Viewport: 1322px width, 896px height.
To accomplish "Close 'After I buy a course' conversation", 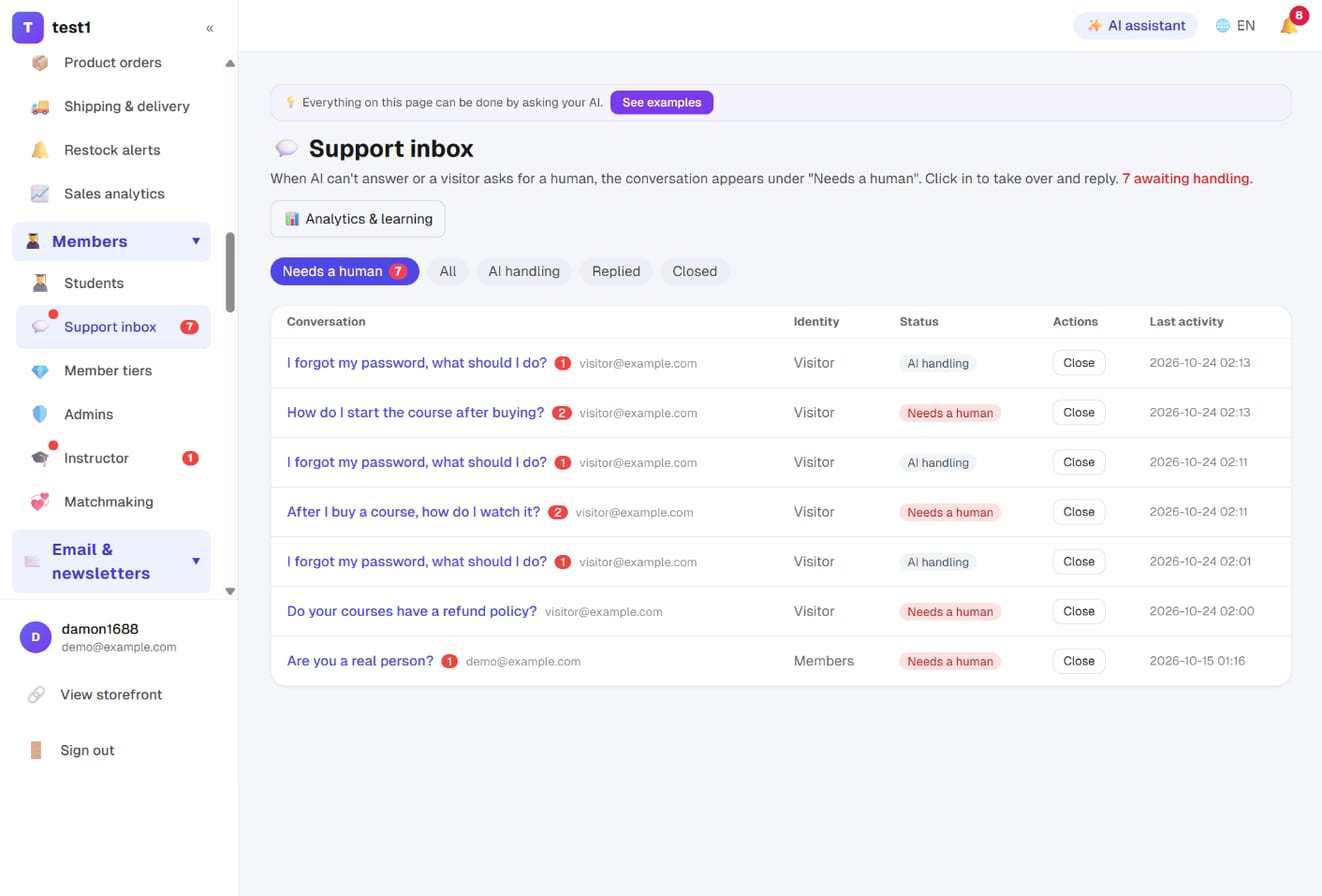I will 1079,512.
